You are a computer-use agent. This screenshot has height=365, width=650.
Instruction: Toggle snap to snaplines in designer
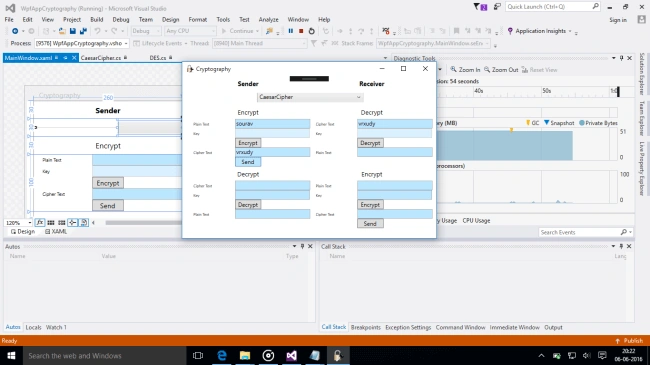point(73,222)
